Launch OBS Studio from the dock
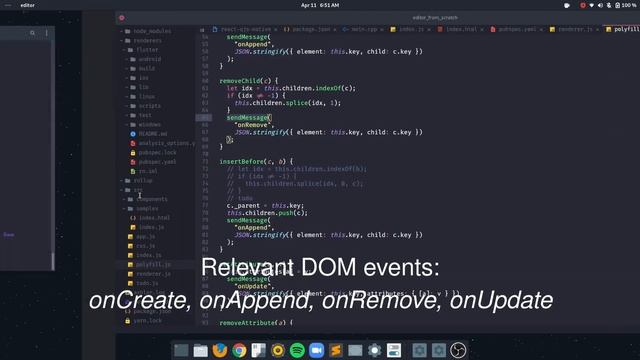The height and width of the screenshot is (360, 640). (458, 350)
